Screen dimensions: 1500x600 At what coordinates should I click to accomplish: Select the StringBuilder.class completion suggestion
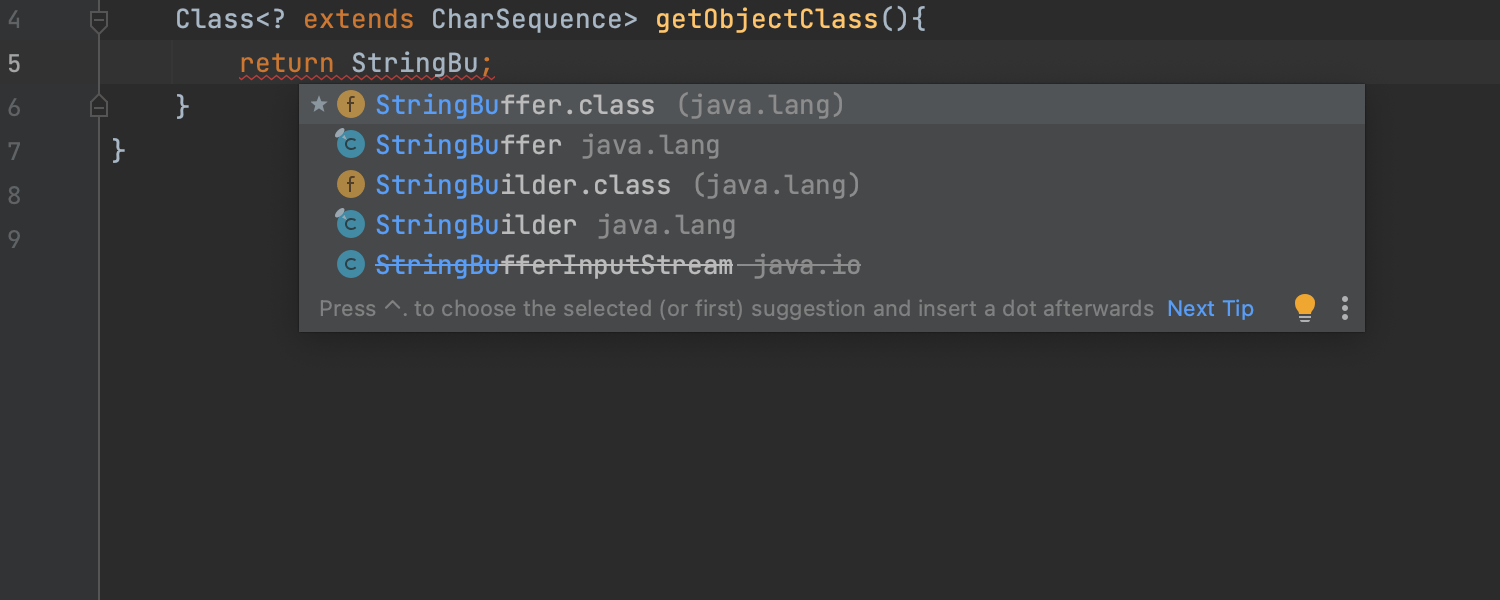click(523, 185)
